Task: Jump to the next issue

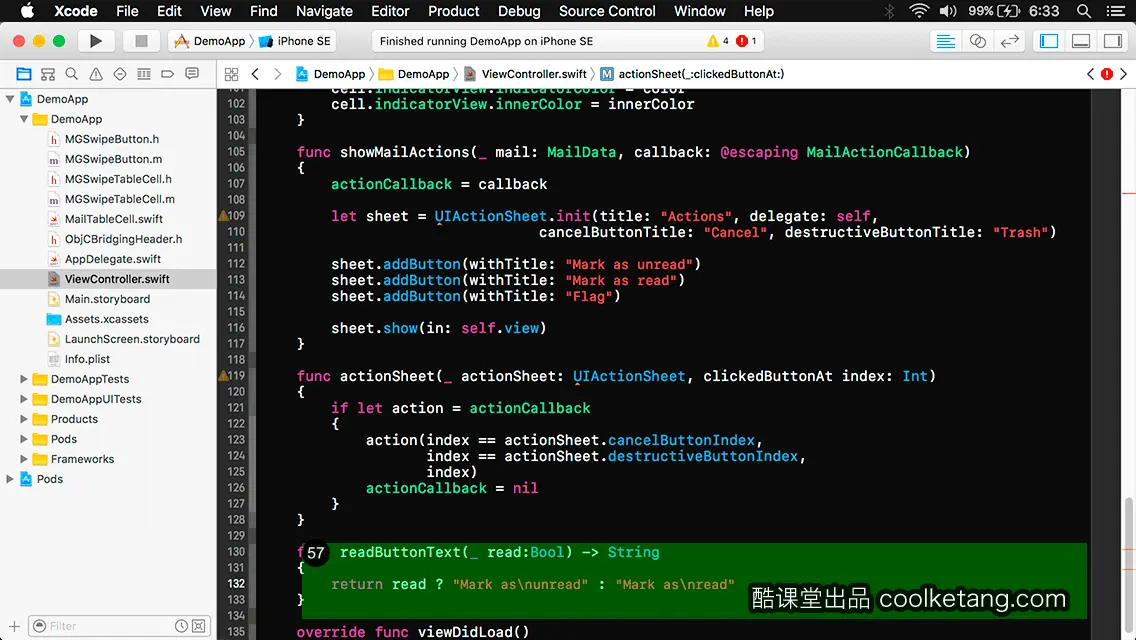Action: [x=1124, y=74]
